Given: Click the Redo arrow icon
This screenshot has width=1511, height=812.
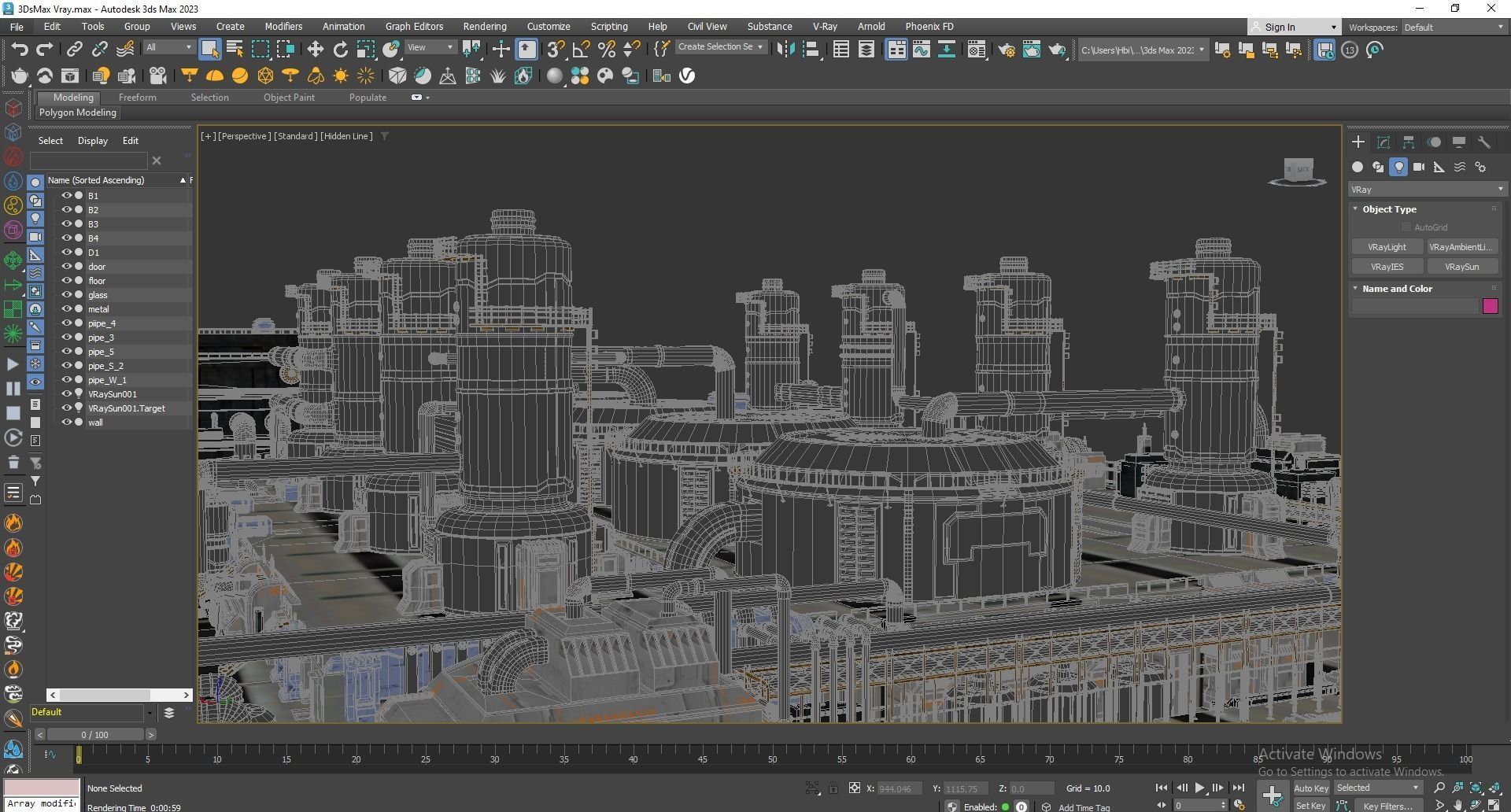Looking at the screenshot, I should pyautogui.click(x=45, y=50).
